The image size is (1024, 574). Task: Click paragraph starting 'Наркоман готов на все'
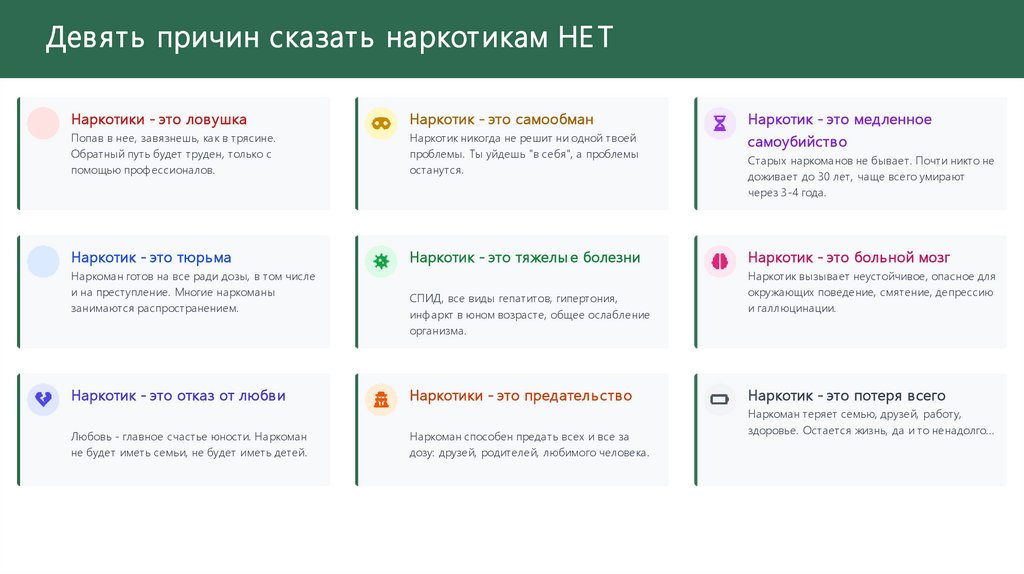[x=193, y=292]
